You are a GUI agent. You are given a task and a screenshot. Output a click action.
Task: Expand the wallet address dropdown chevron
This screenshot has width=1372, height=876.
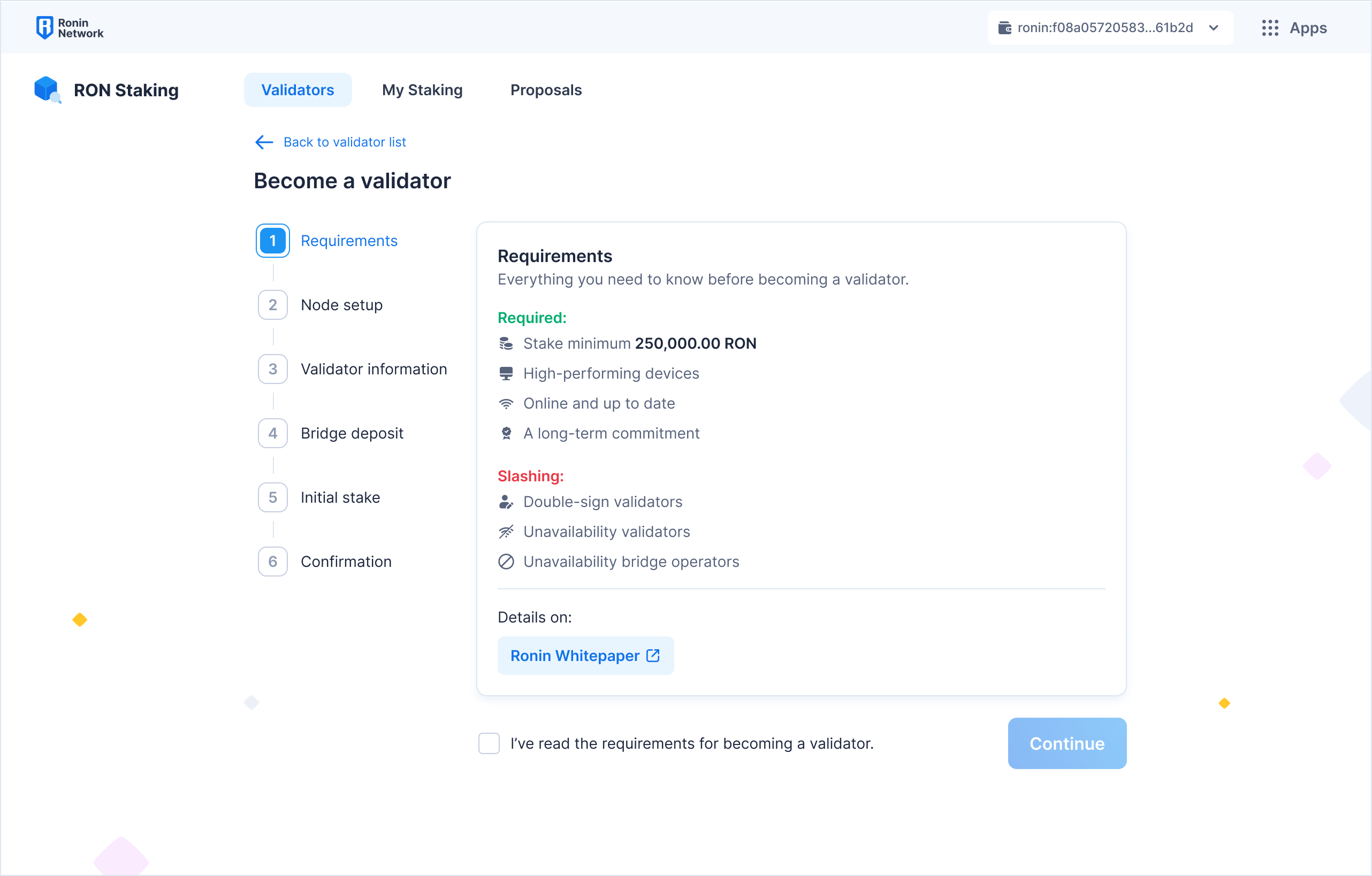pyautogui.click(x=1214, y=27)
